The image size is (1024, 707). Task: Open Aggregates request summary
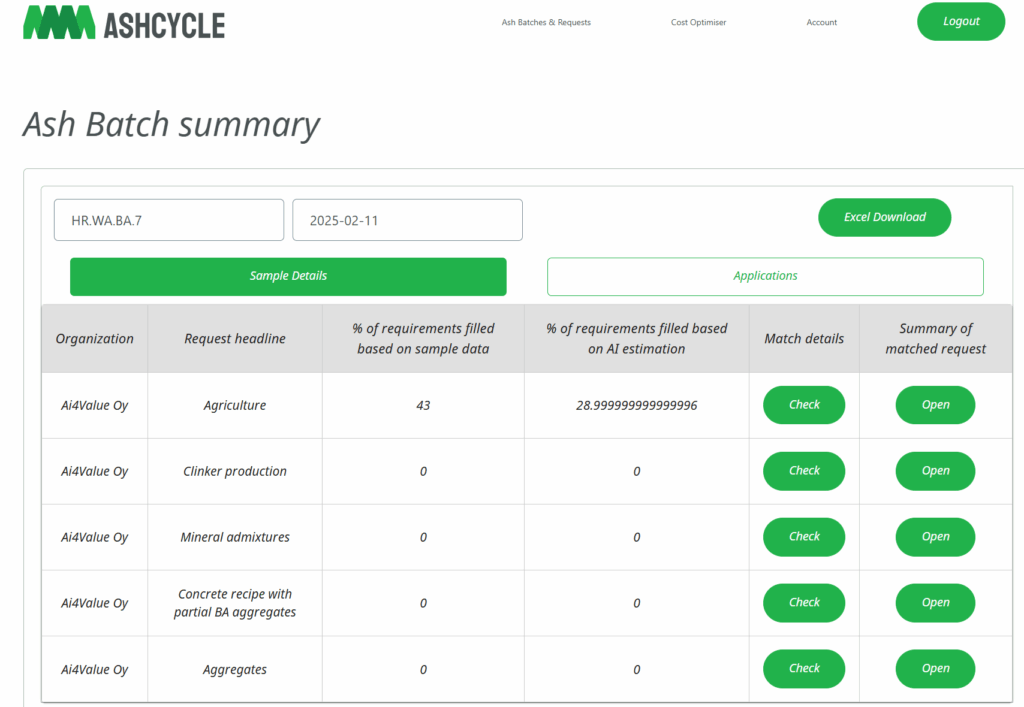click(x=935, y=669)
